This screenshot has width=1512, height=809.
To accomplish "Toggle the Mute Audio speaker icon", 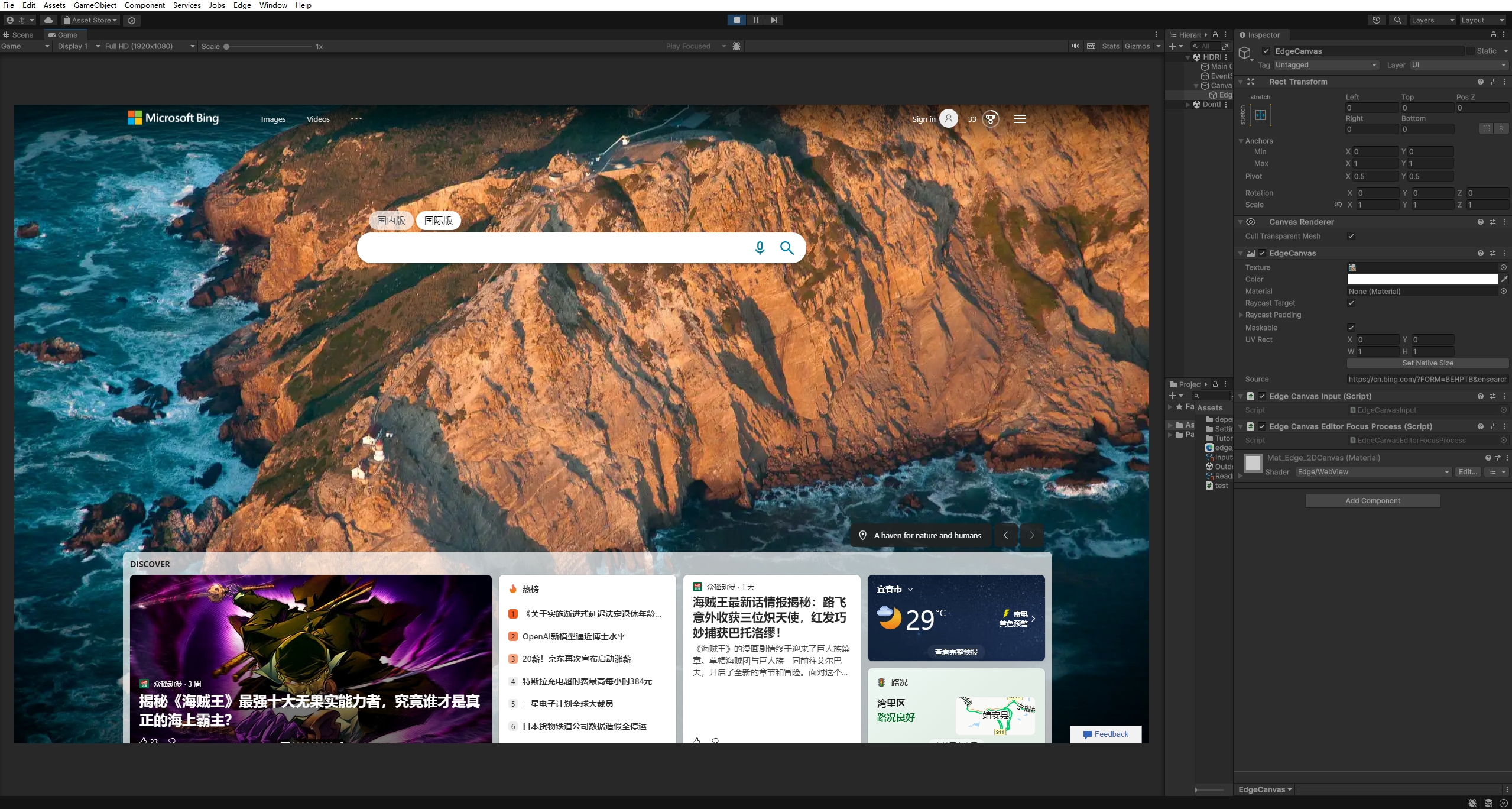I will [x=1075, y=46].
